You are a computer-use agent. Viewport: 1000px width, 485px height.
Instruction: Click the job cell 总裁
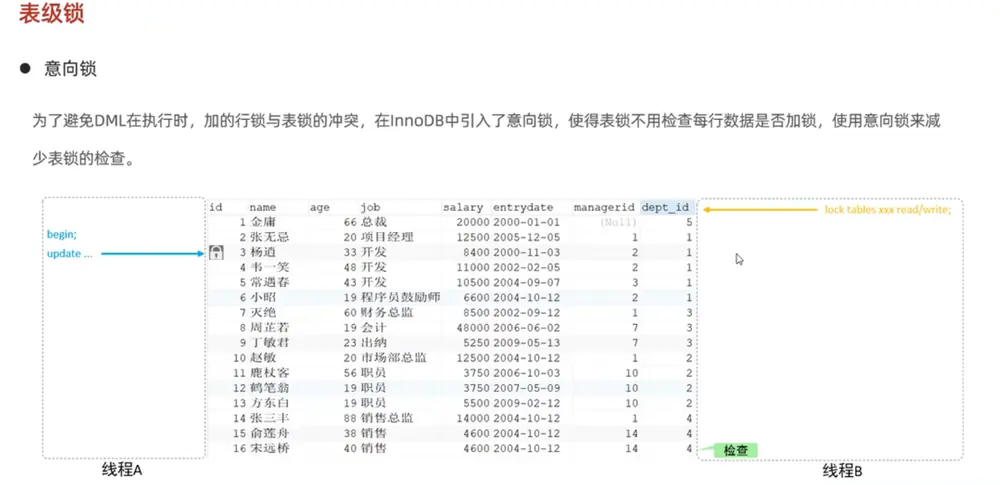[x=373, y=222]
